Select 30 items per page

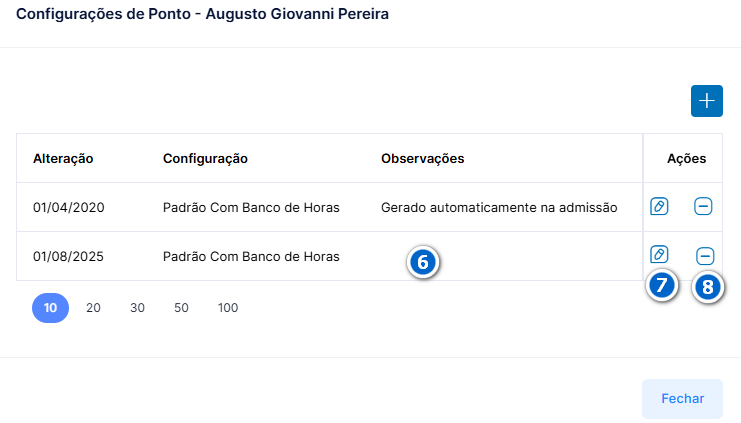(x=137, y=308)
